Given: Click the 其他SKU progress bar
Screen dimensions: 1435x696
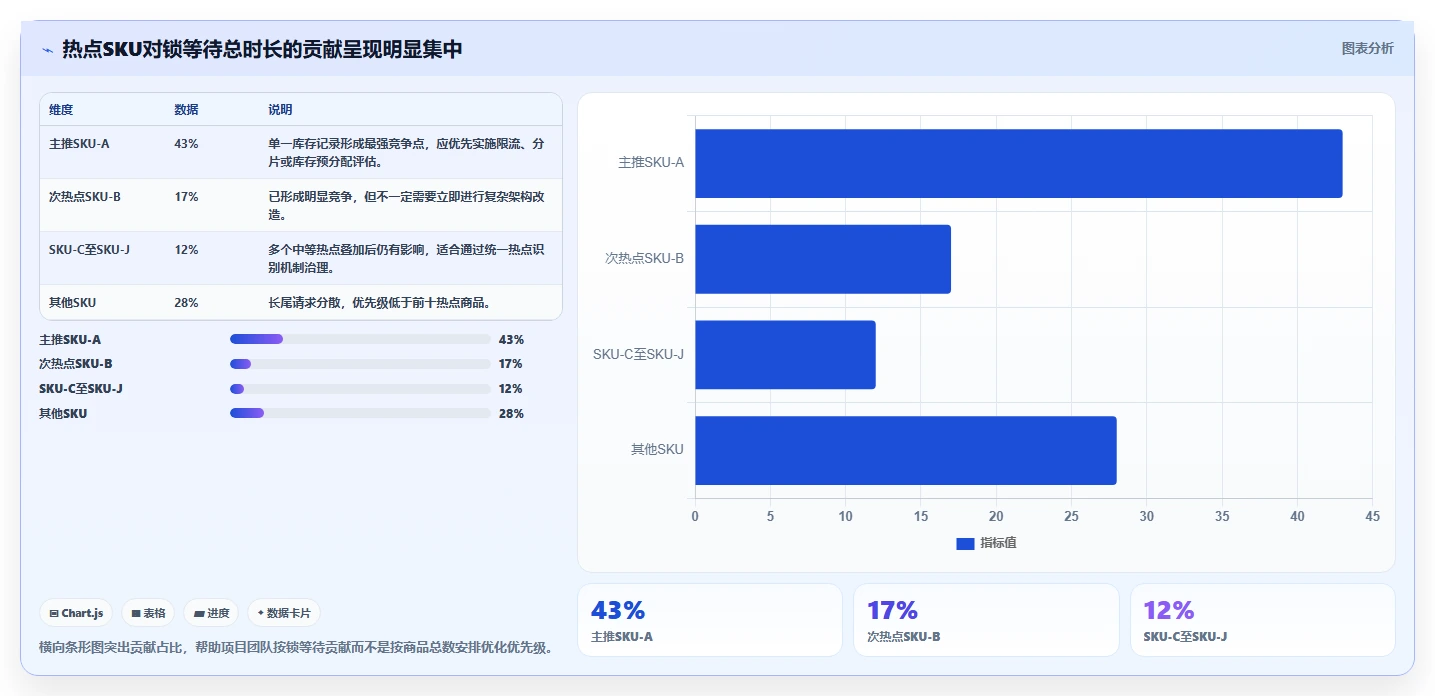Looking at the screenshot, I should coord(360,413).
